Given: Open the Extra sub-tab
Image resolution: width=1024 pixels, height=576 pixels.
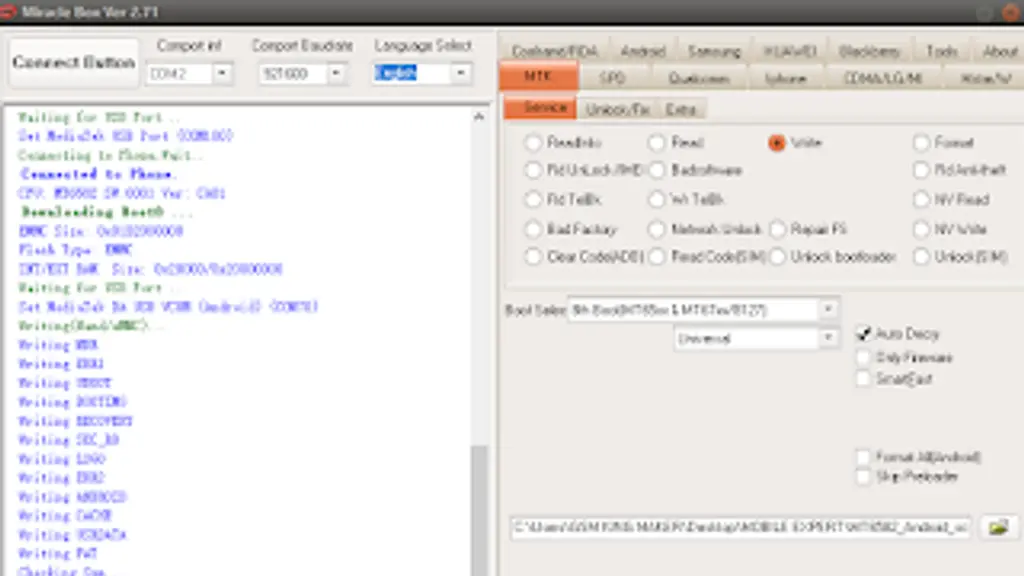Looking at the screenshot, I should 680,110.
